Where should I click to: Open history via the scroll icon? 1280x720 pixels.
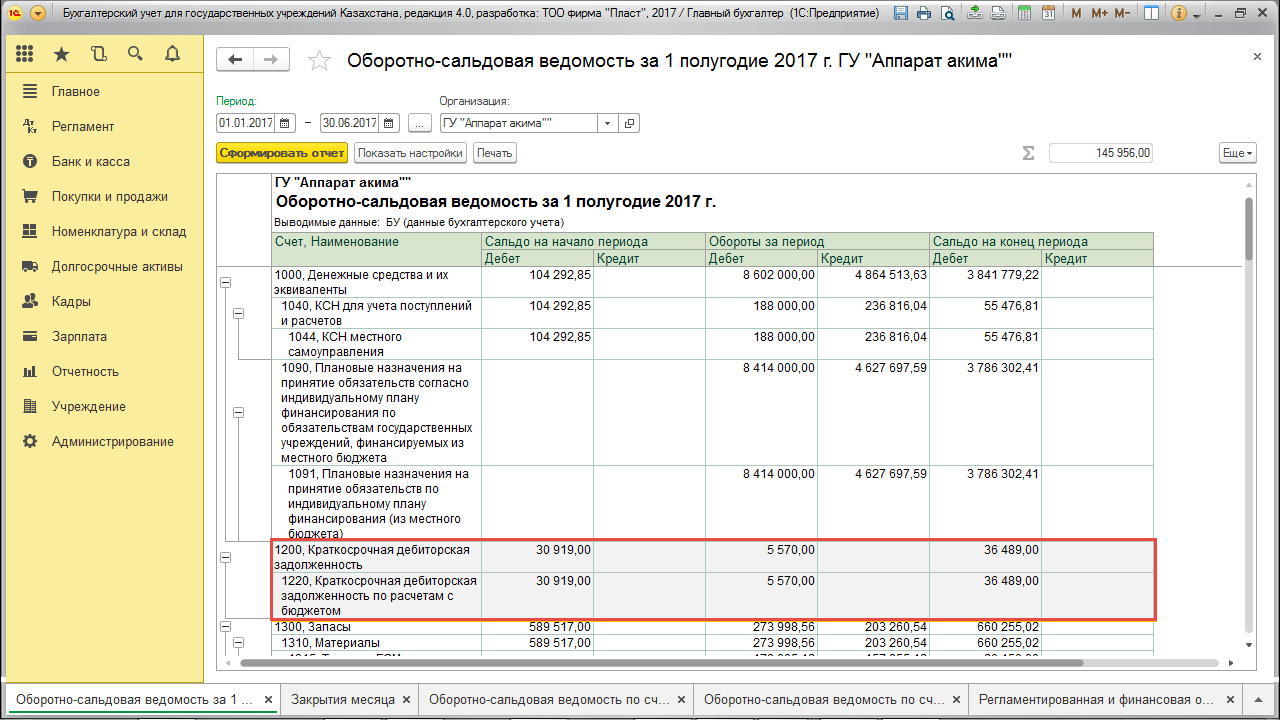(x=98, y=54)
